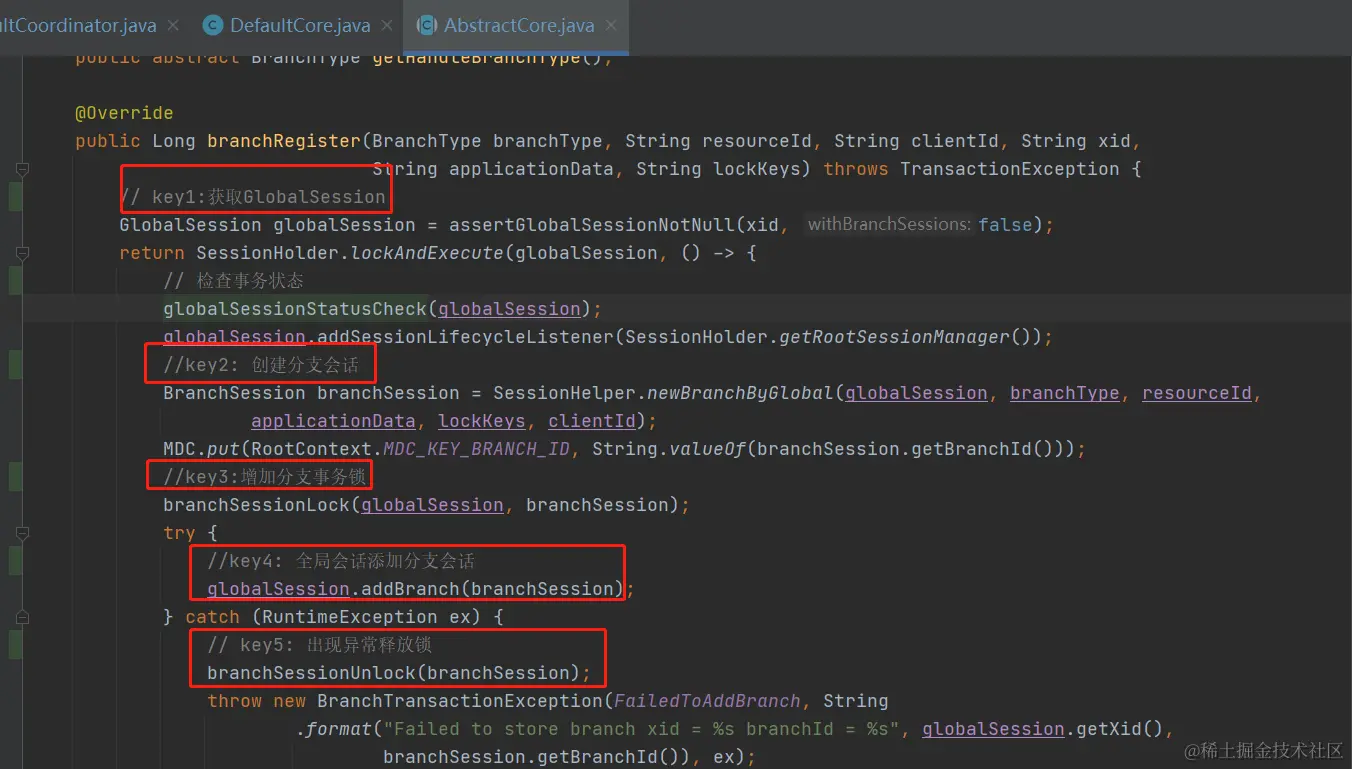The width and height of the screenshot is (1352, 769).
Task: Close the DefaultCore.java editor tab
Action: 388,26
